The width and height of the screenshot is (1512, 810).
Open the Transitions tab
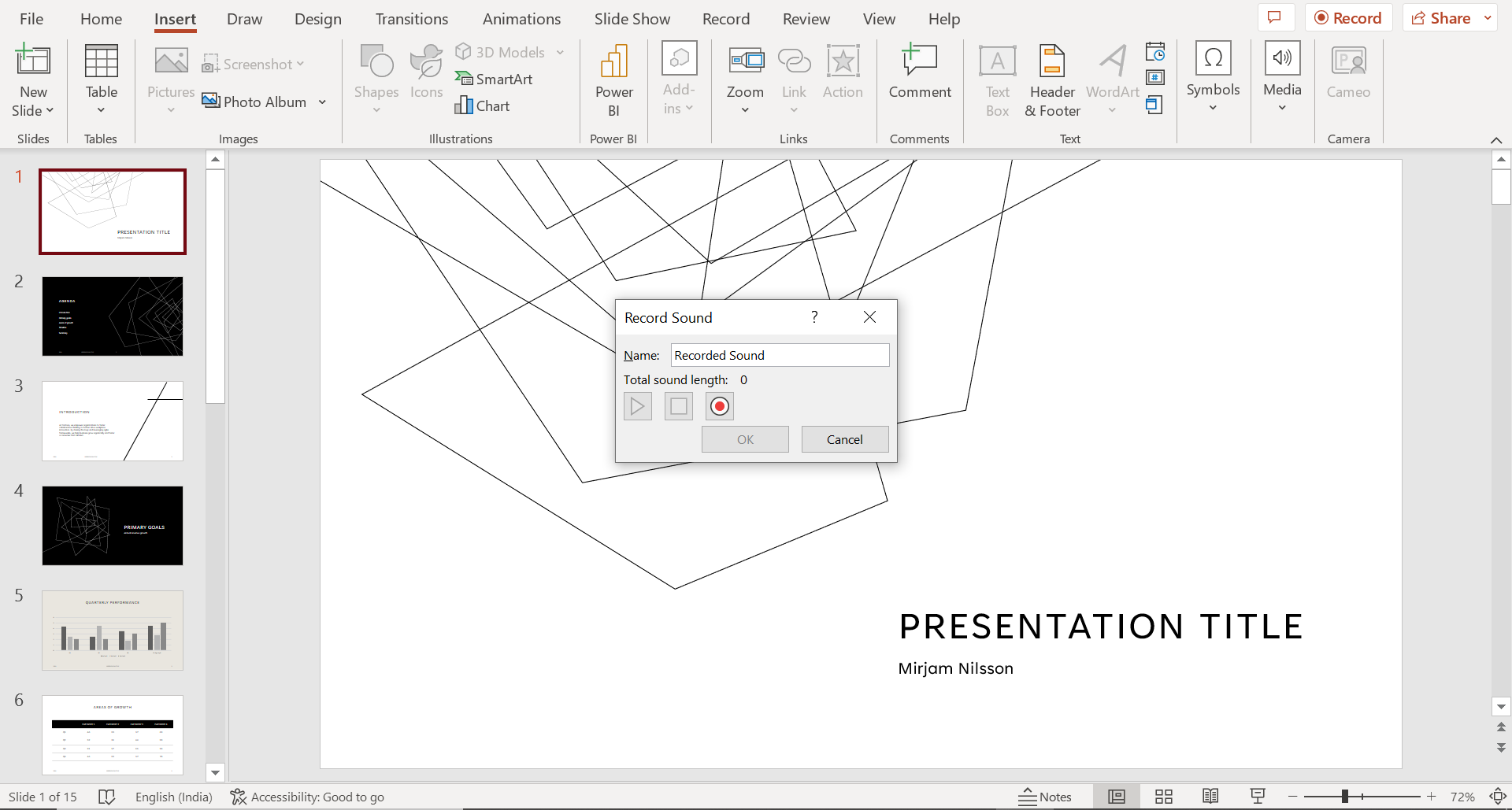[x=411, y=18]
